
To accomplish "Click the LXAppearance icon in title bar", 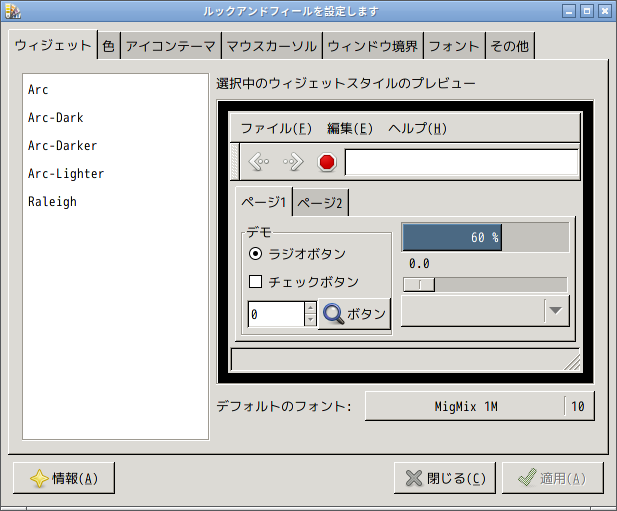I will coord(13,11).
